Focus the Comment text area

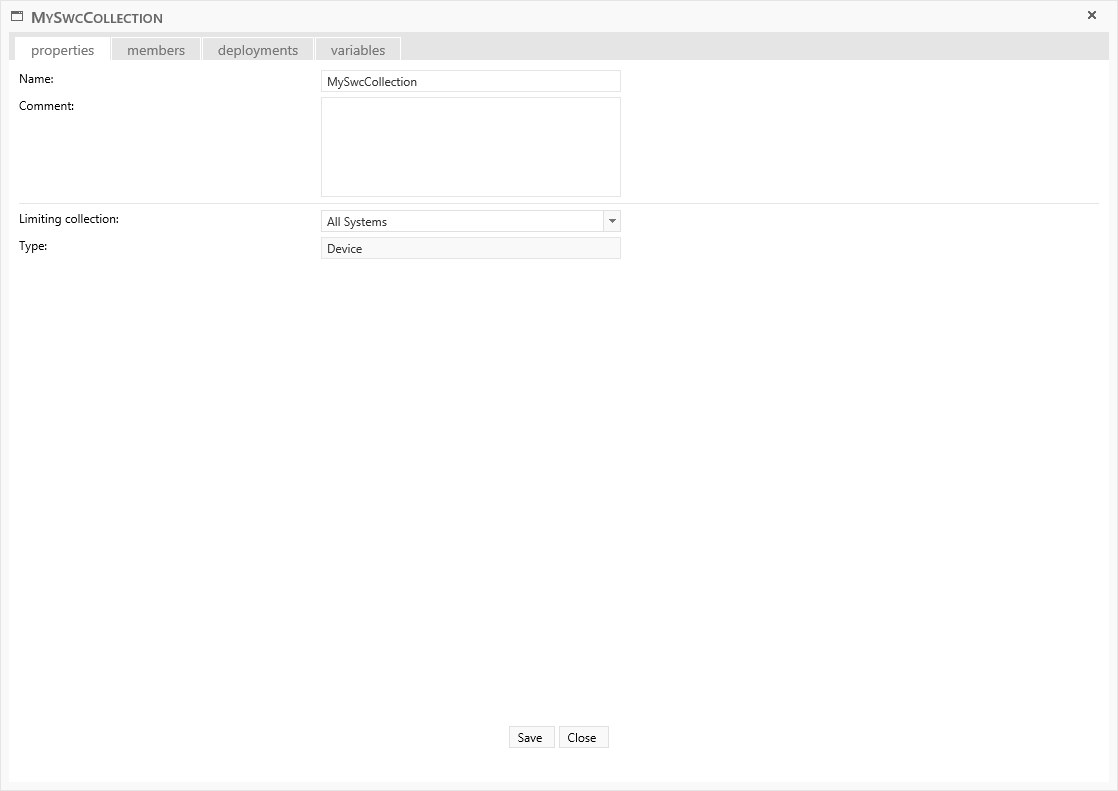[470, 146]
